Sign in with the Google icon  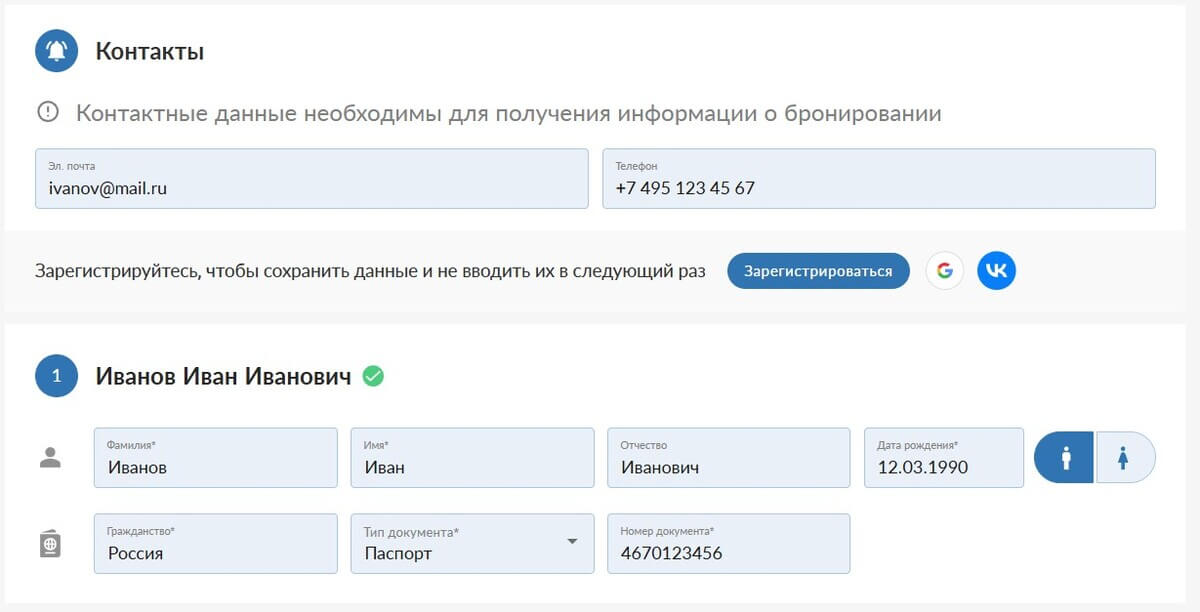pos(945,271)
